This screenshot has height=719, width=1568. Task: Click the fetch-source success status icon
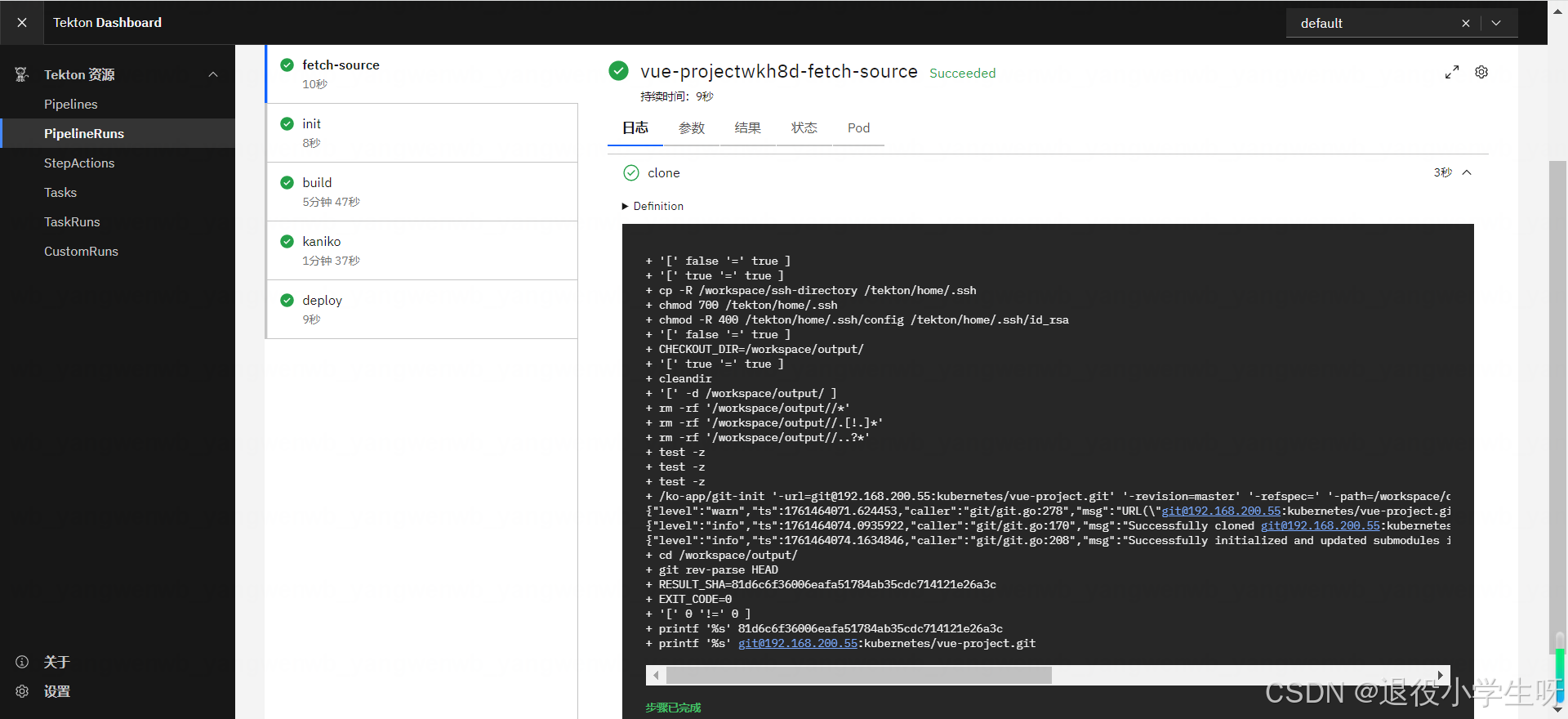(287, 65)
